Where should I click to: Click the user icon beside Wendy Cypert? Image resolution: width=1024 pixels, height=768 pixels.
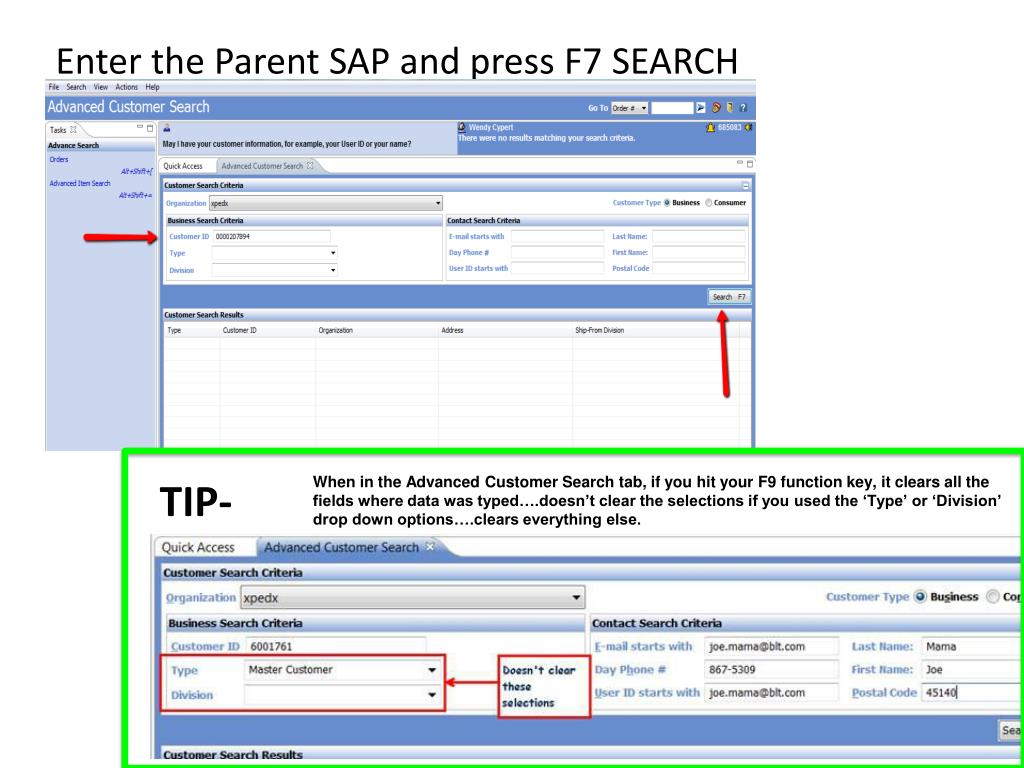462,127
